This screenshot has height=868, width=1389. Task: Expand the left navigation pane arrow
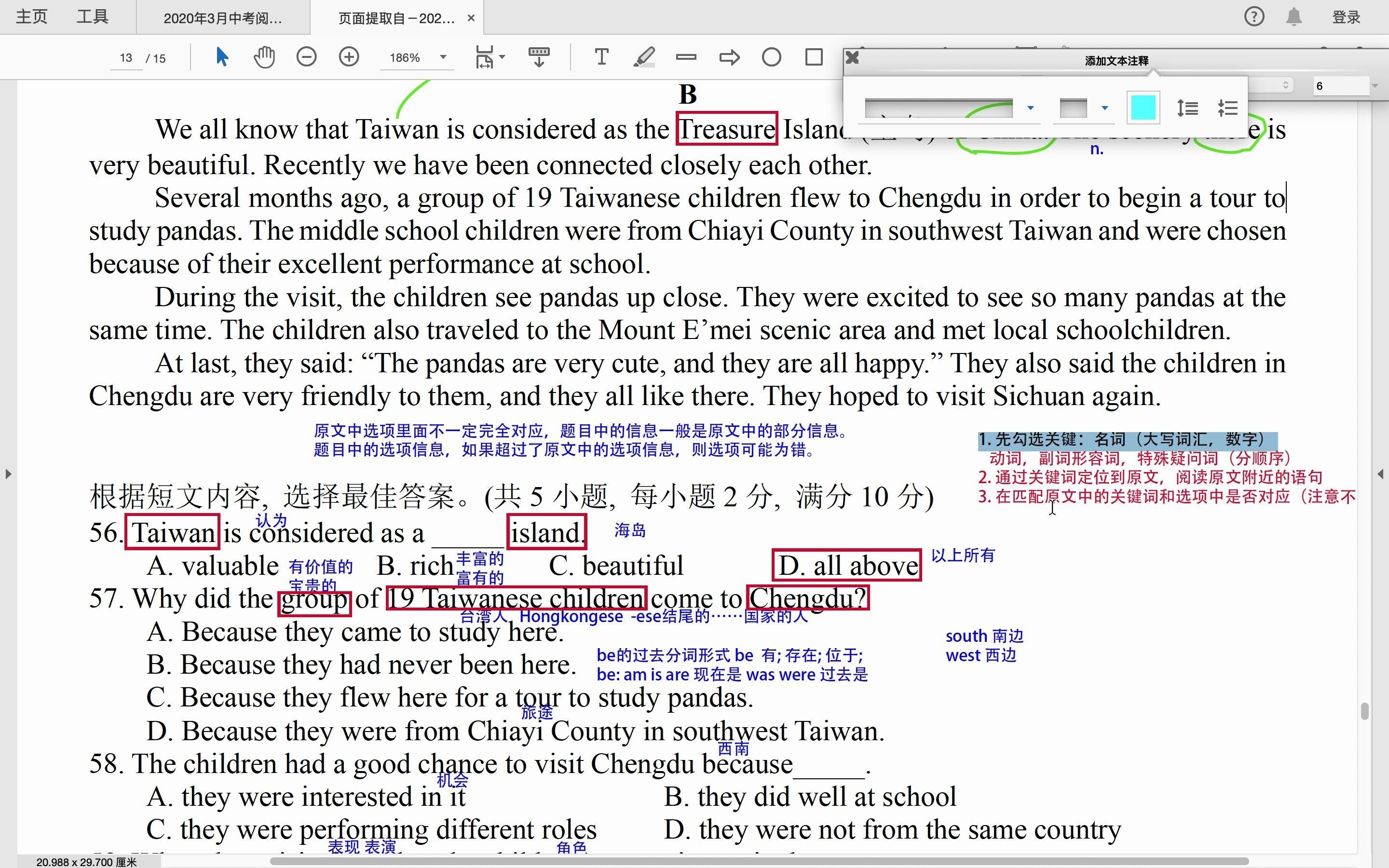(8, 474)
